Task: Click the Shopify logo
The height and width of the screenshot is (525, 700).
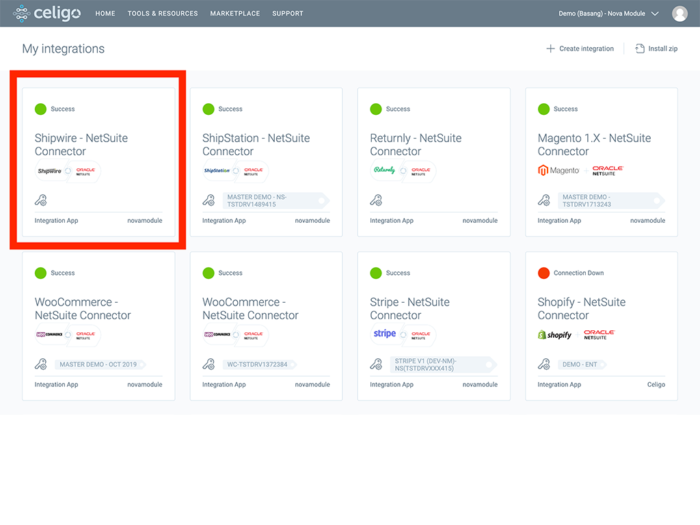Action: [554, 334]
